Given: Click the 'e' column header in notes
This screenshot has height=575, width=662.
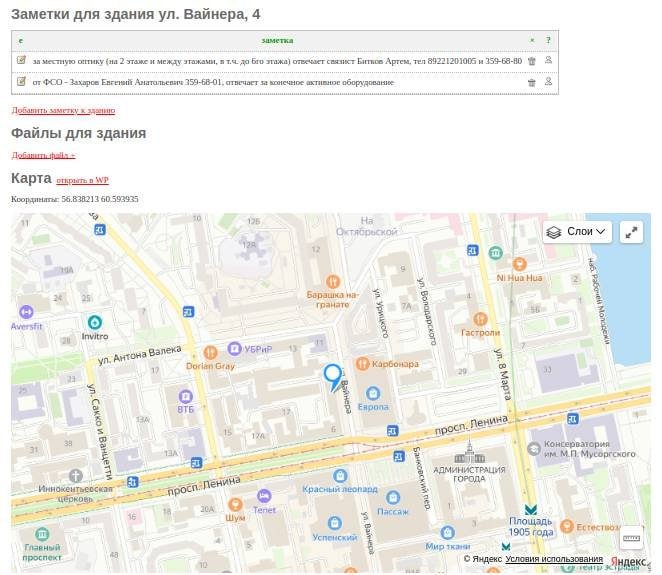Looking at the screenshot, I should pyautogui.click(x=21, y=40).
